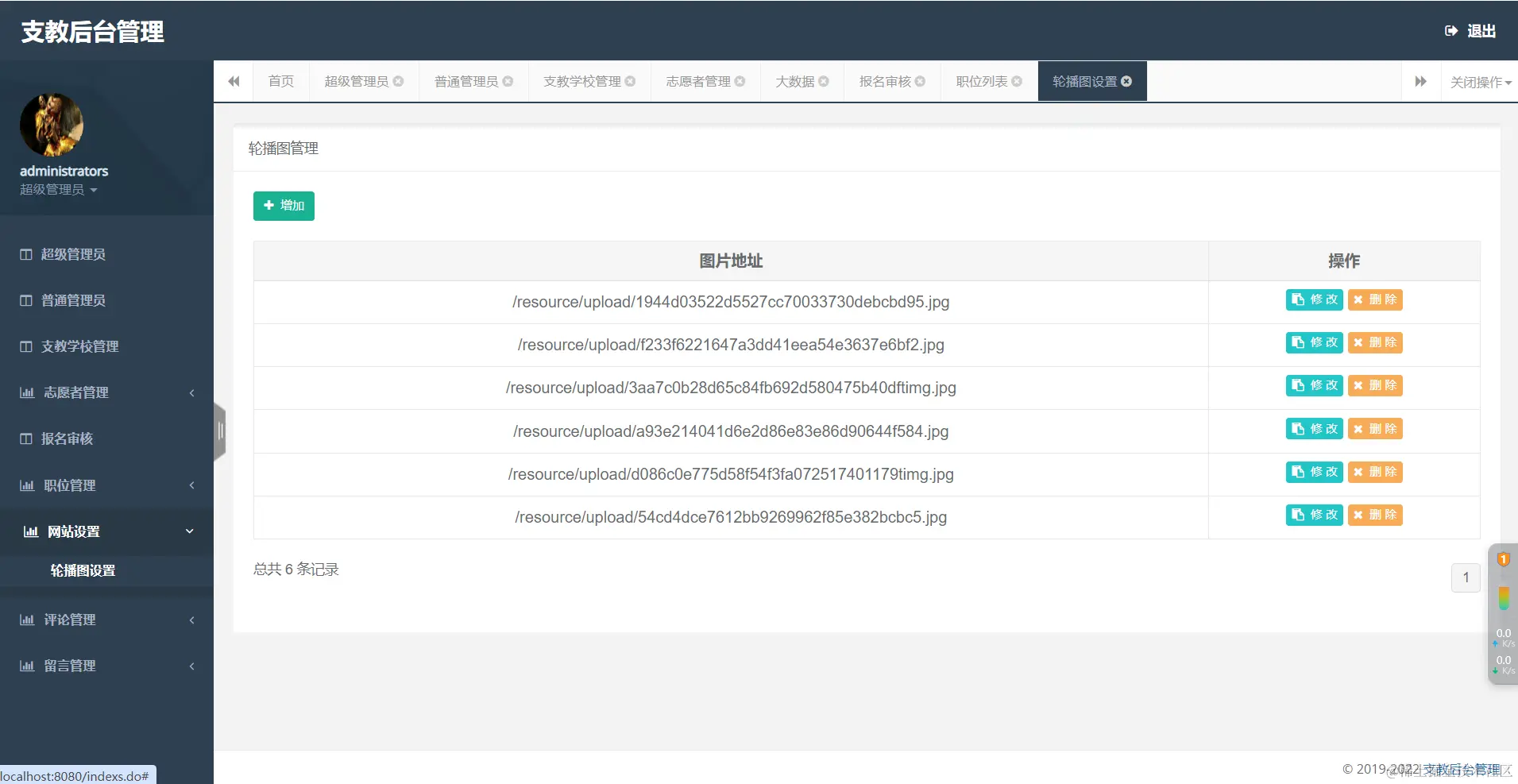Click the 支教后台管理 title logo

click(92, 31)
